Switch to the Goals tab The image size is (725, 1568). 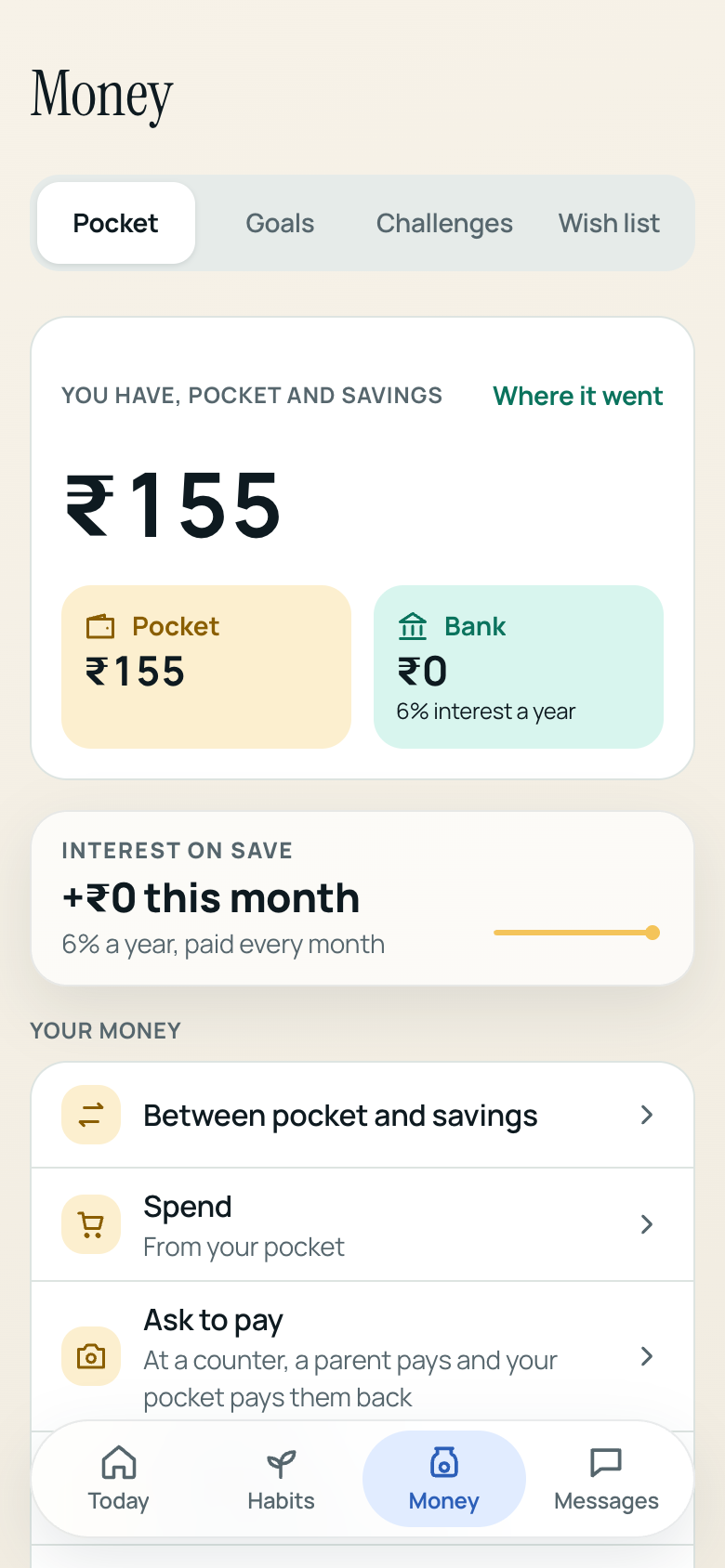point(280,223)
